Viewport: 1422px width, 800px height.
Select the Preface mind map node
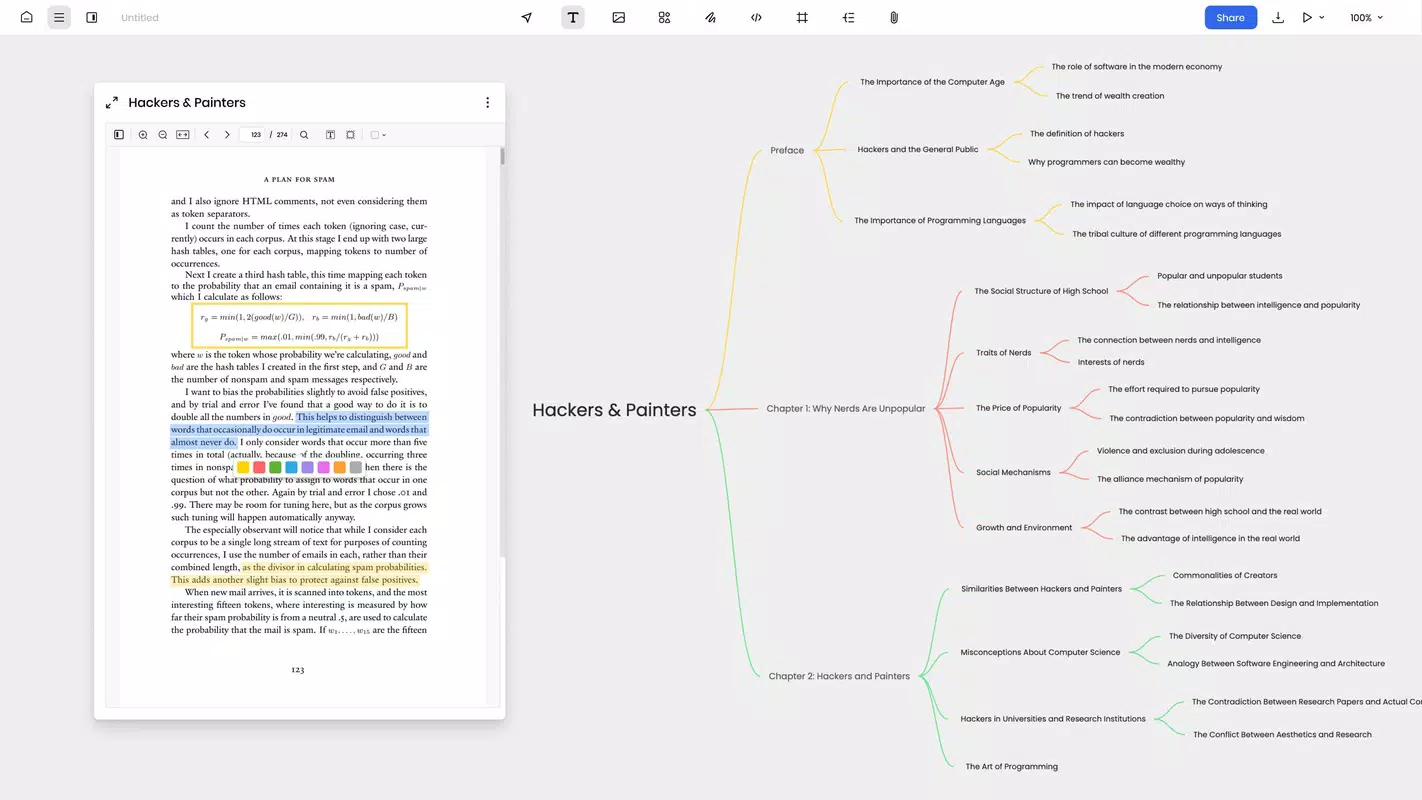pos(787,150)
